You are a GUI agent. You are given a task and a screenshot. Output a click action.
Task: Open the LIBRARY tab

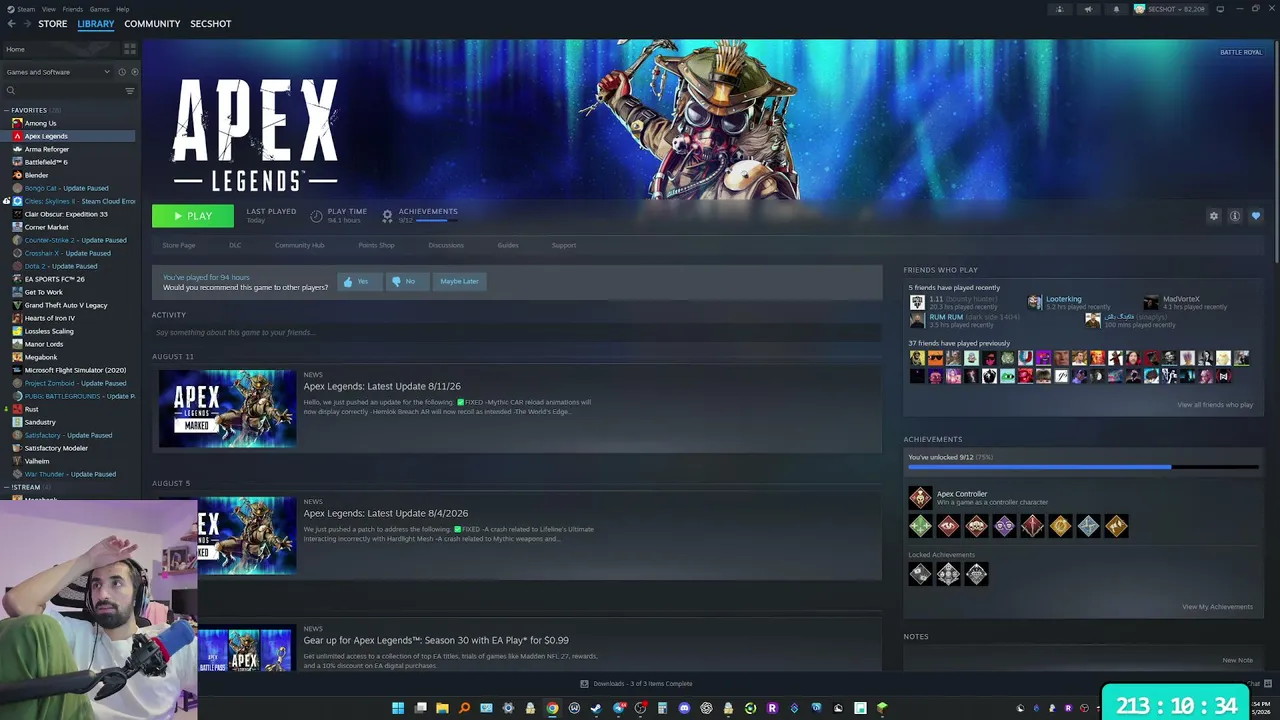[96, 24]
